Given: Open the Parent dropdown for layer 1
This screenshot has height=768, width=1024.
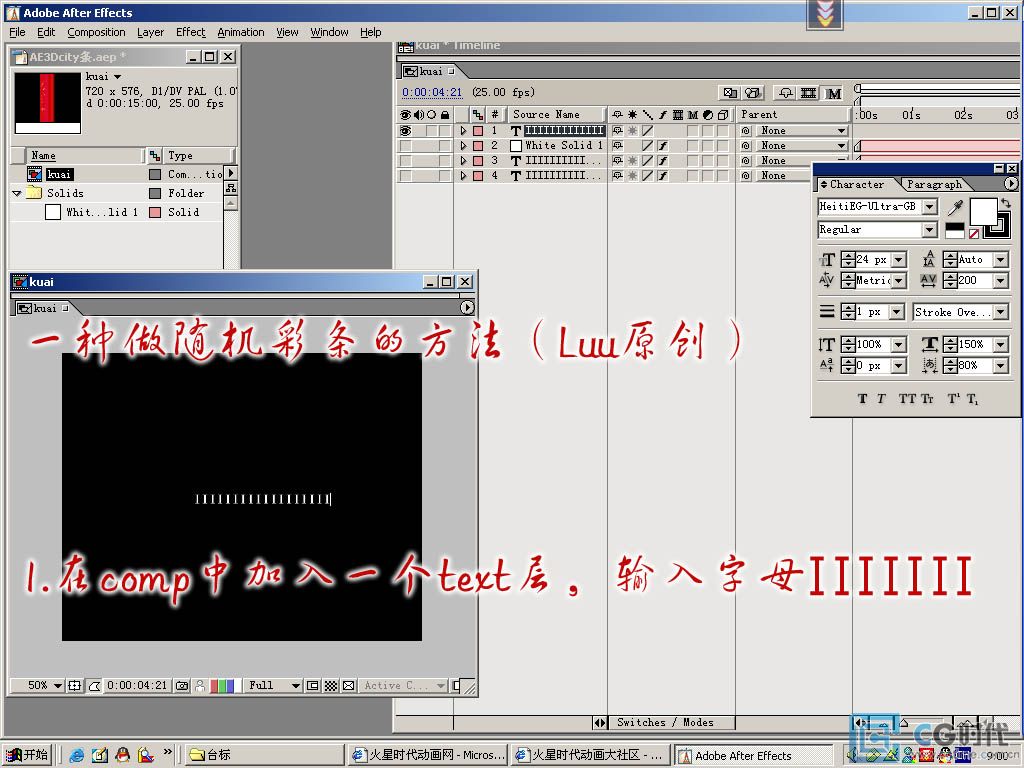Looking at the screenshot, I should pyautogui.click(x=803, y=131).
